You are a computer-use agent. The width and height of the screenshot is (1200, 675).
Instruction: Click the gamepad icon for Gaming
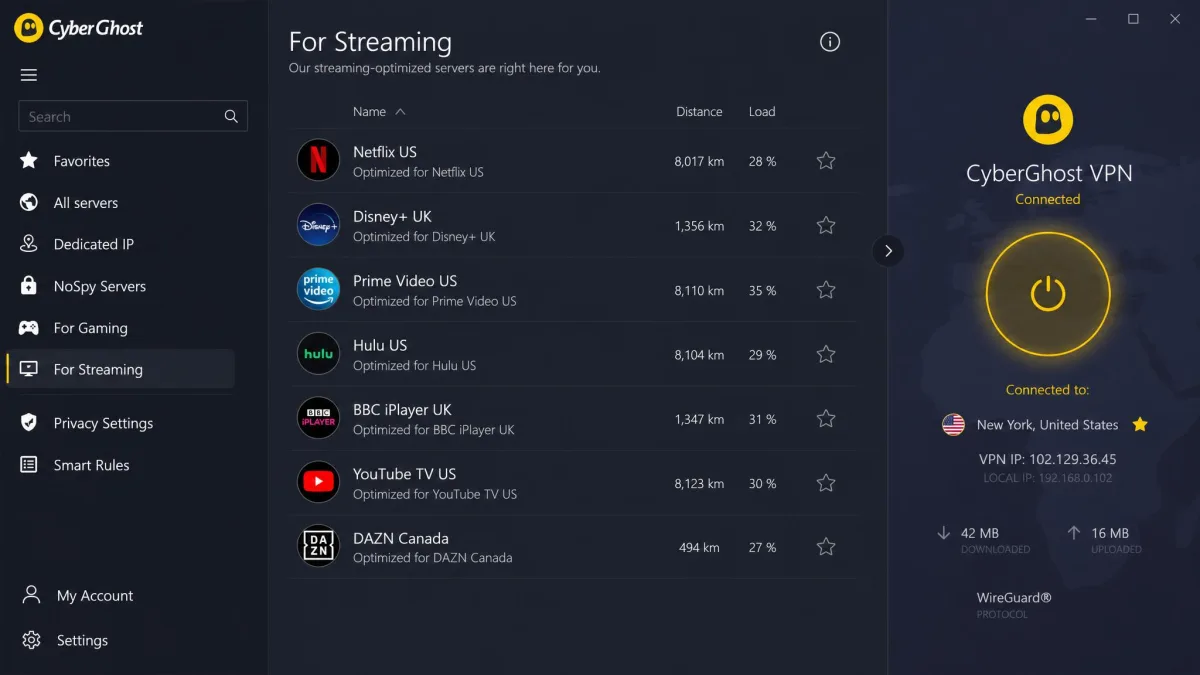click(x=29, y=328)
